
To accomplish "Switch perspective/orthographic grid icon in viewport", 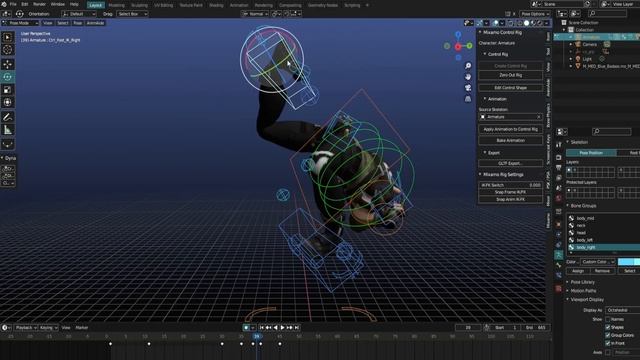I will tap(468, 99).
